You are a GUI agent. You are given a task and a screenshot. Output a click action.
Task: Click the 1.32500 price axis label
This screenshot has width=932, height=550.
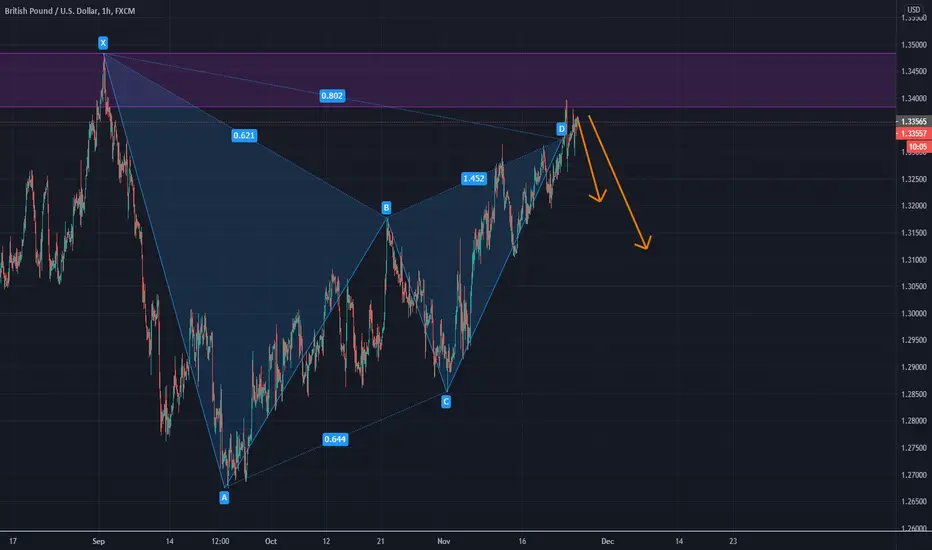(x=914, y=179)
